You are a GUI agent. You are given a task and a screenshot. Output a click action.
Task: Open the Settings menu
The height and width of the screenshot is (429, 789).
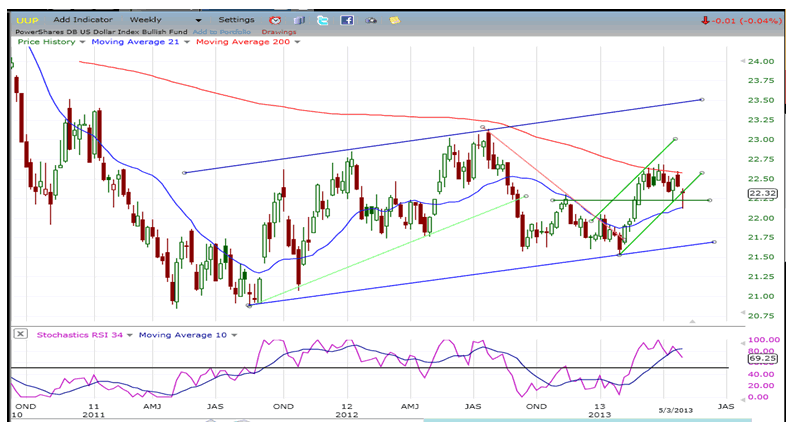click(237, 19)
